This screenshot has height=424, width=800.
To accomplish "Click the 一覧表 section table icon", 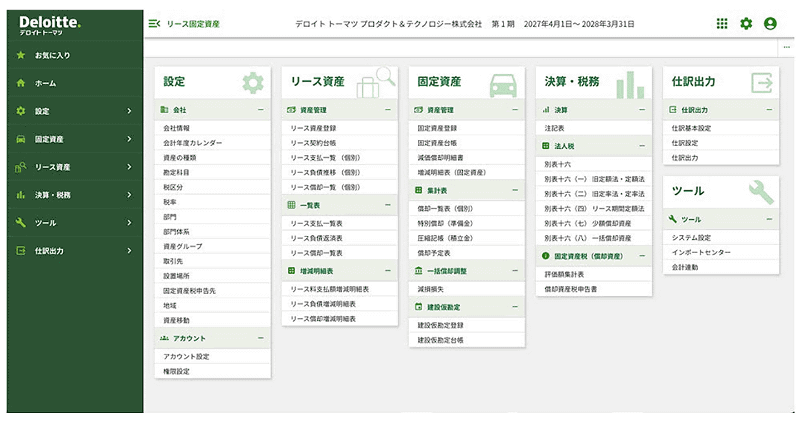I will [291, 205].
